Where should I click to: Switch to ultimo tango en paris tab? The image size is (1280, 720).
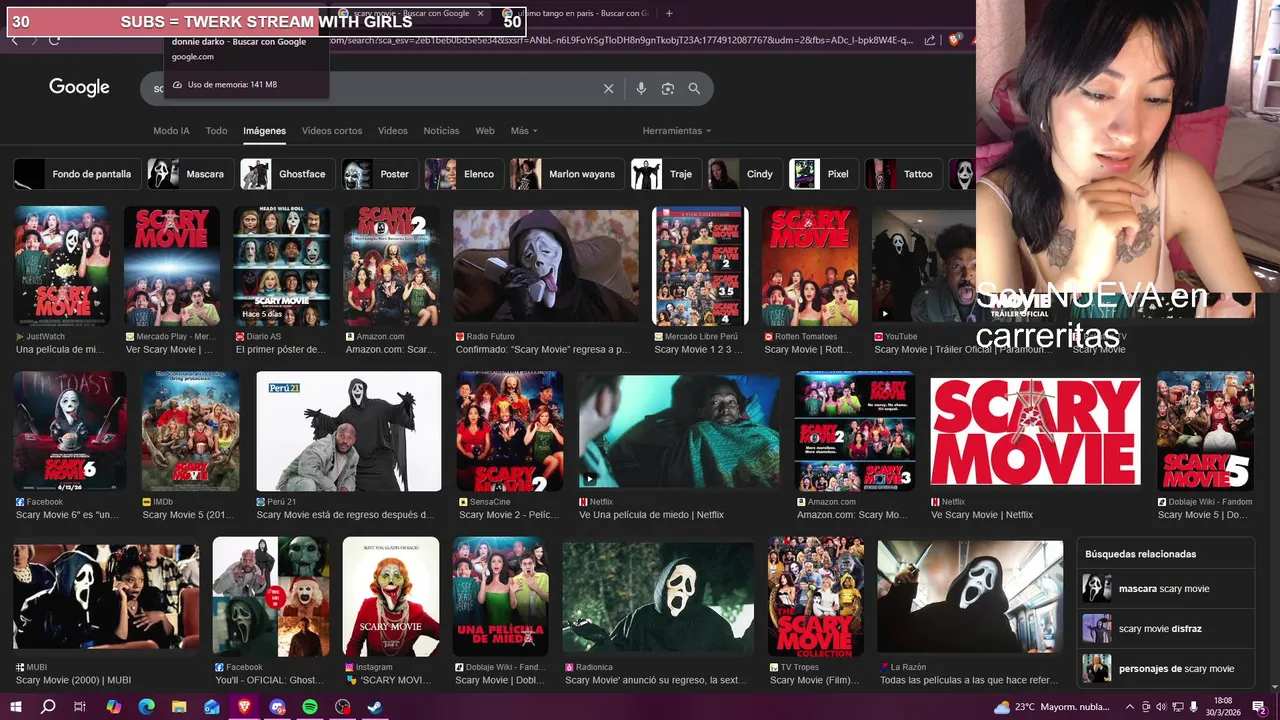click(575, 13)
